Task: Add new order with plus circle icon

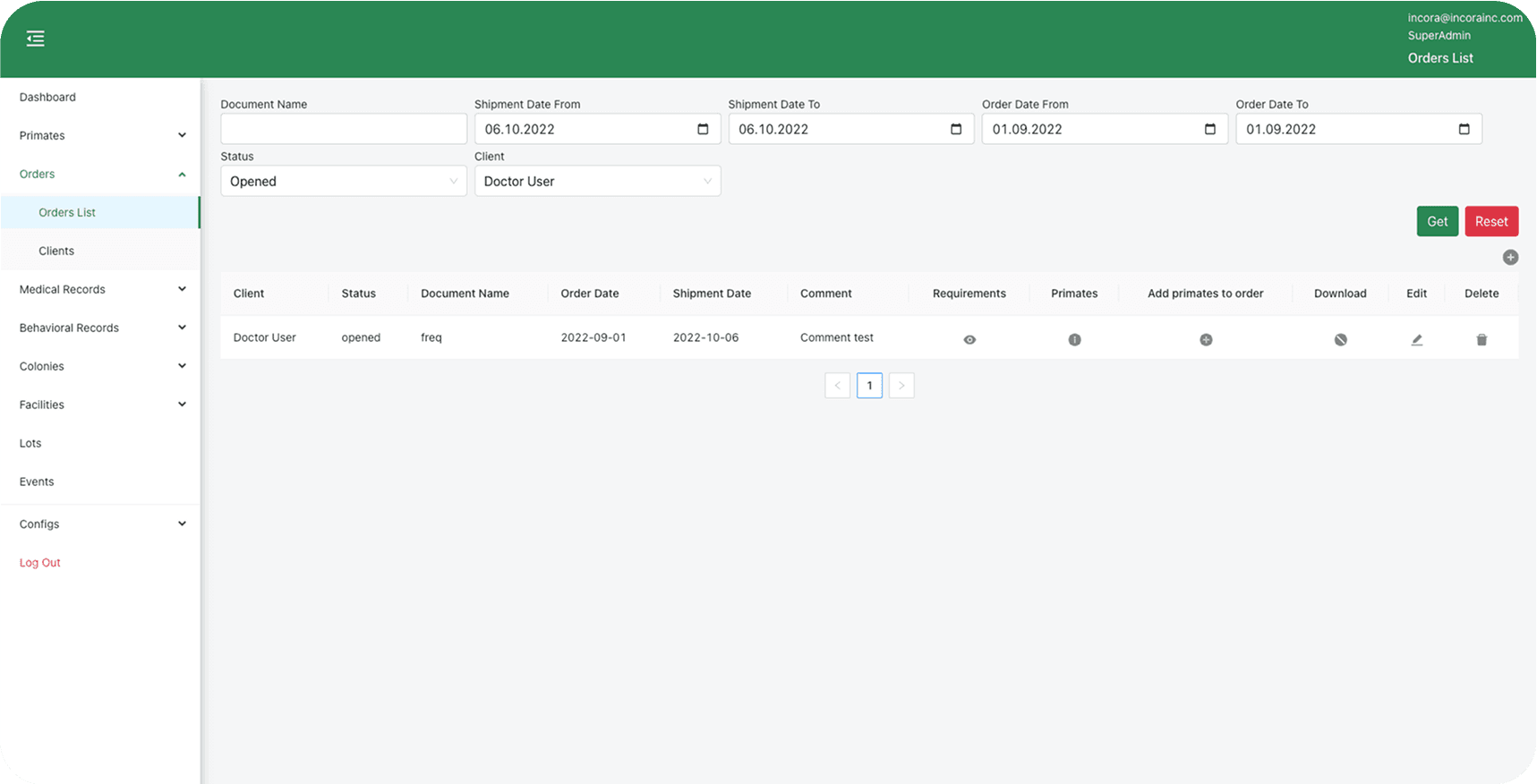Action: pos(1510,258)
